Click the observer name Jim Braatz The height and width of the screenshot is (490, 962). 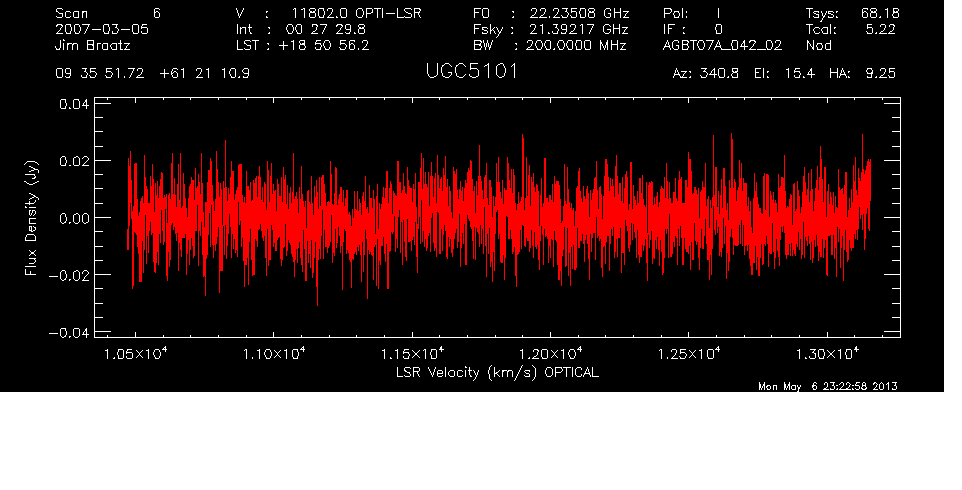click(92, 45)
